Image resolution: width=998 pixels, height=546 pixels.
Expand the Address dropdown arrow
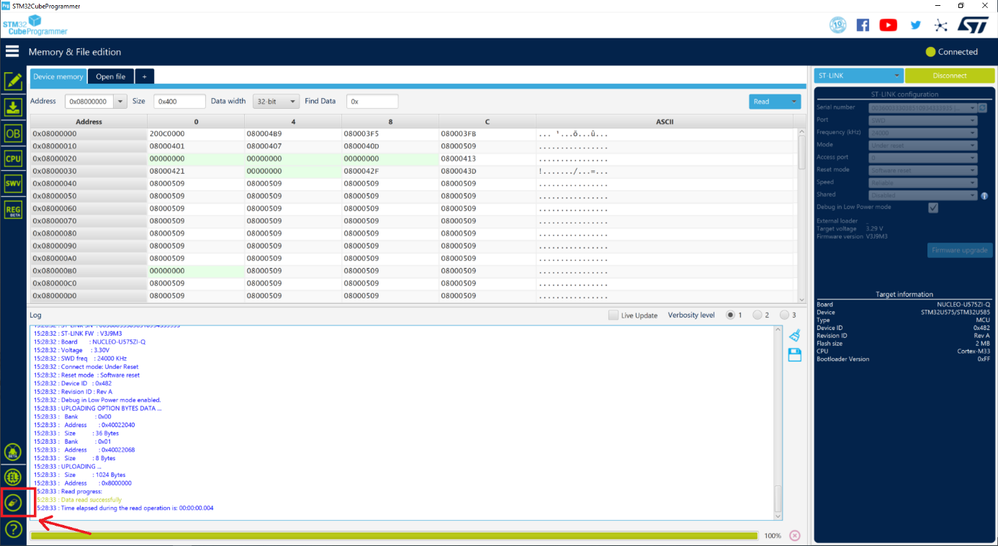click(x=120, y=101)
